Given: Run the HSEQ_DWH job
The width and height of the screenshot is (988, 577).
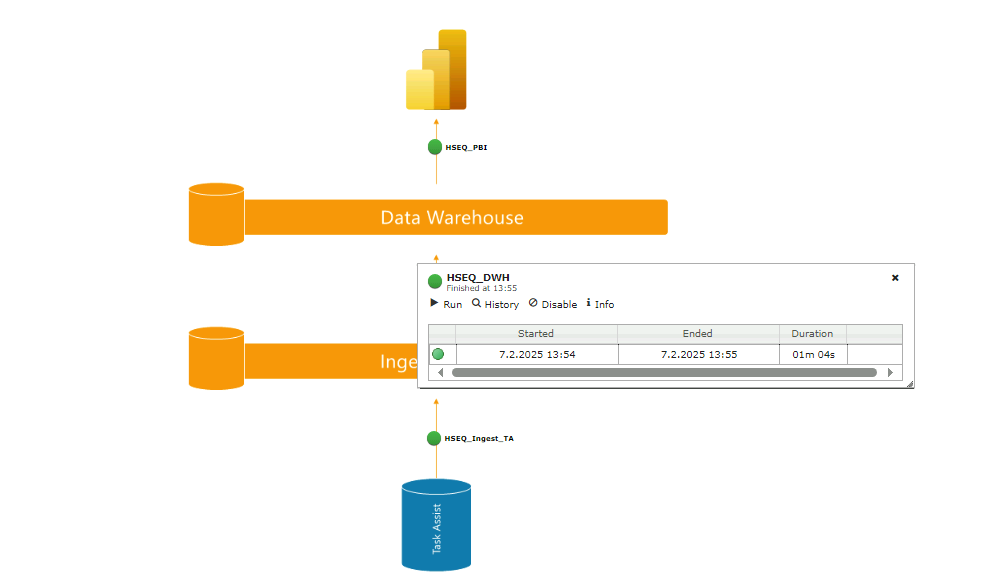Looking at the screenshot, I should click(445, 304).
